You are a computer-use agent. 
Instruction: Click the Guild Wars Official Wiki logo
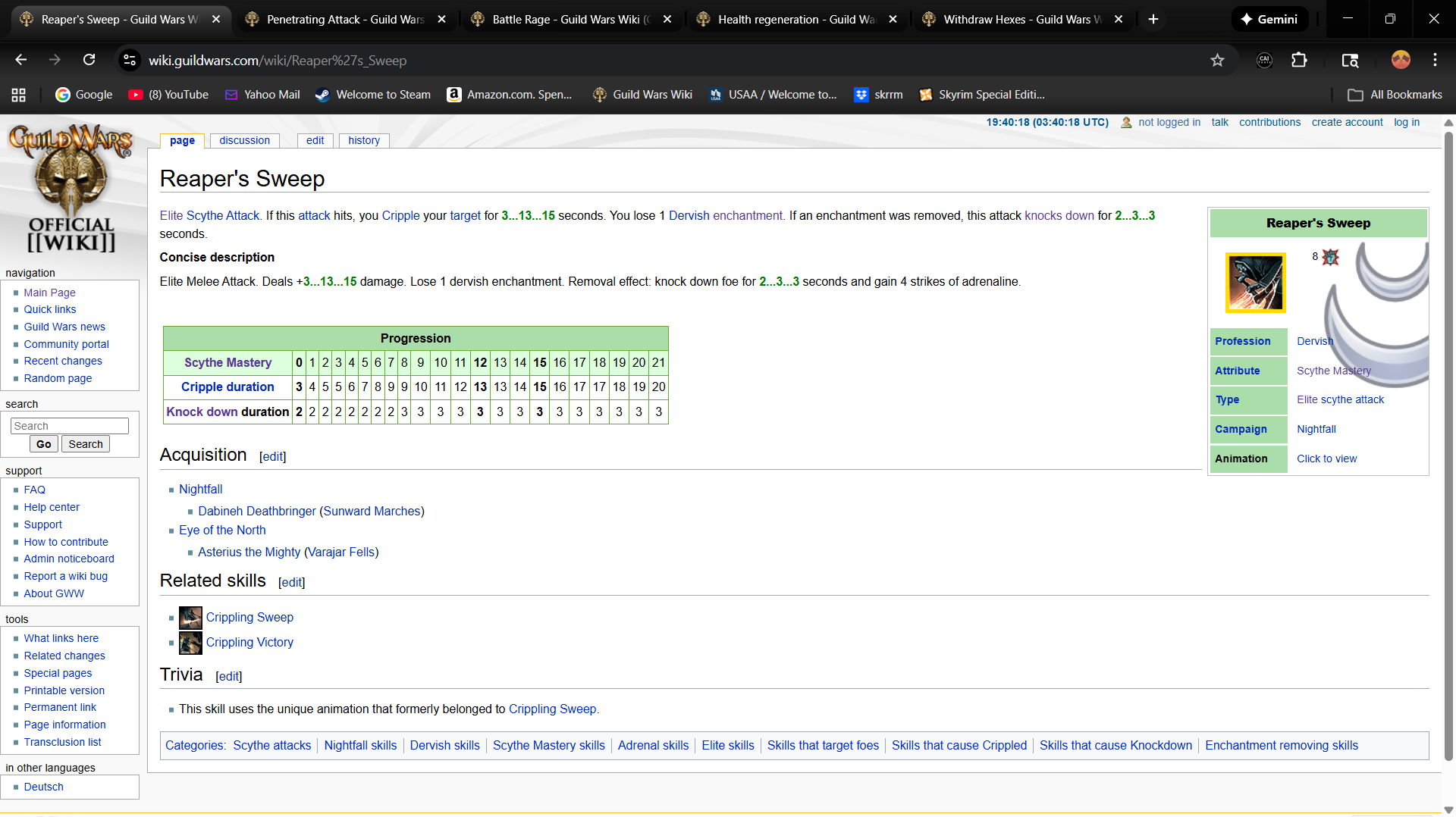click(x=71, y=189)
